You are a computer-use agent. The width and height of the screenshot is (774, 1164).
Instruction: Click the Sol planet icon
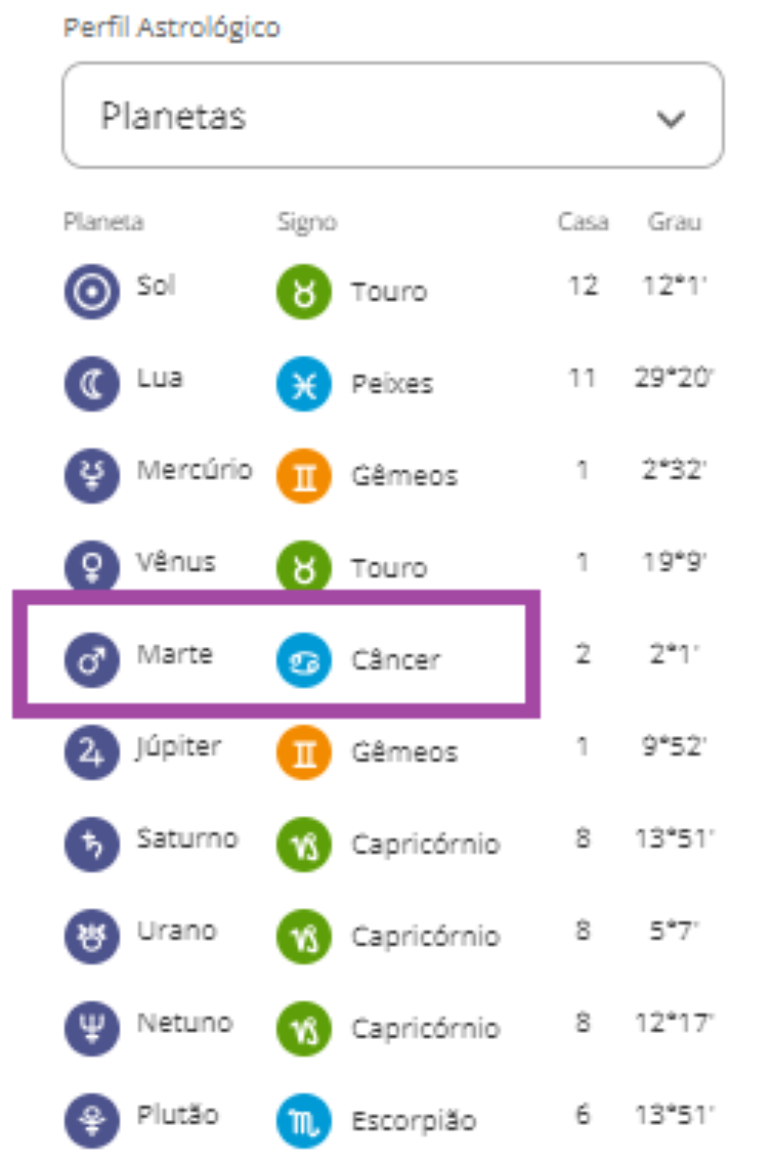[x=92, y=291]
